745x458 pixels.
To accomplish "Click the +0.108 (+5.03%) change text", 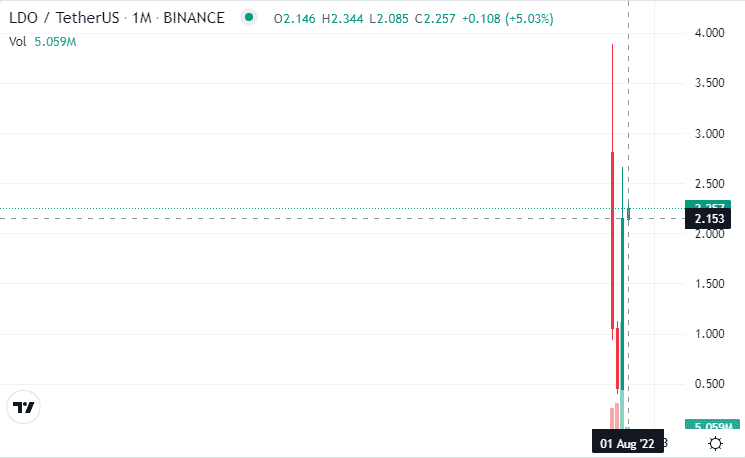I will coord(507,19).
